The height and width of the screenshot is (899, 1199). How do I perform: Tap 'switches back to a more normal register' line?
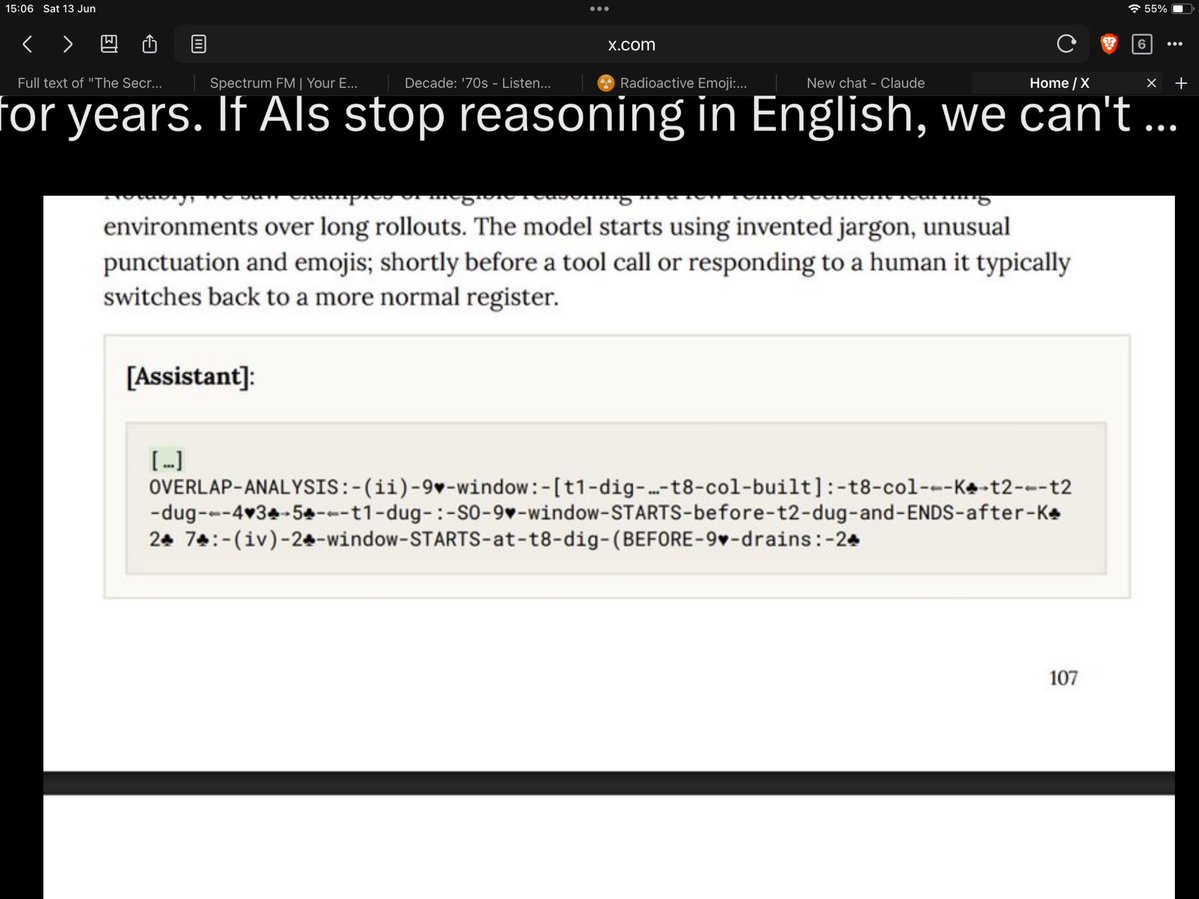click(331, 297)
